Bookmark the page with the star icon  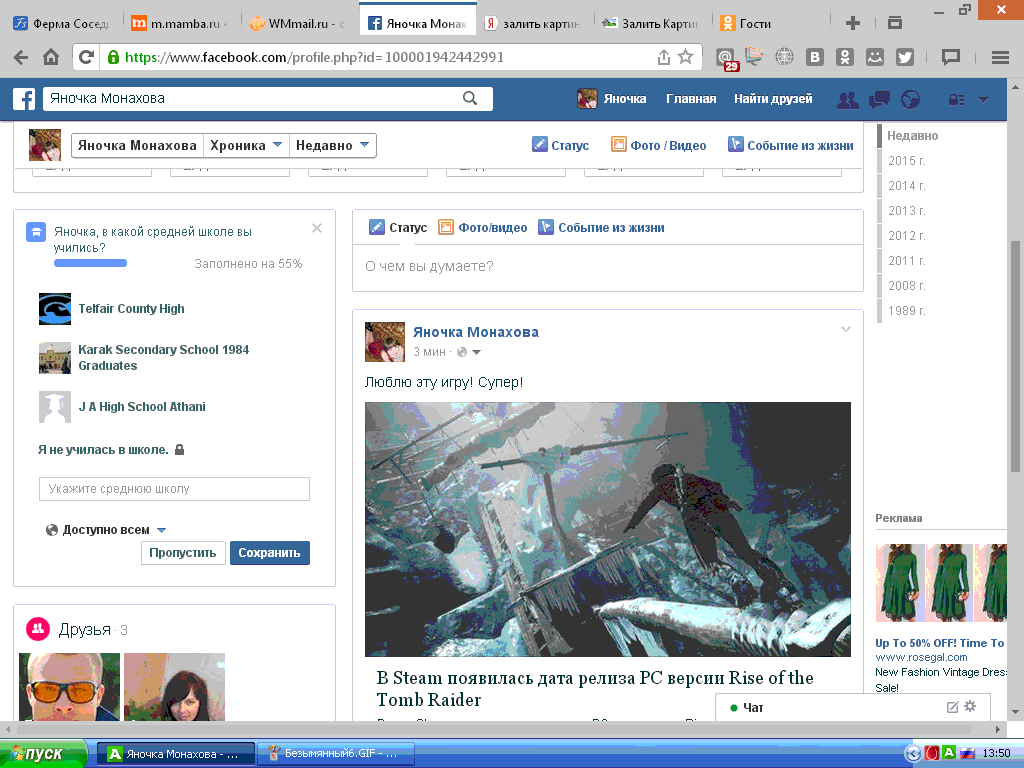point(685,57)
